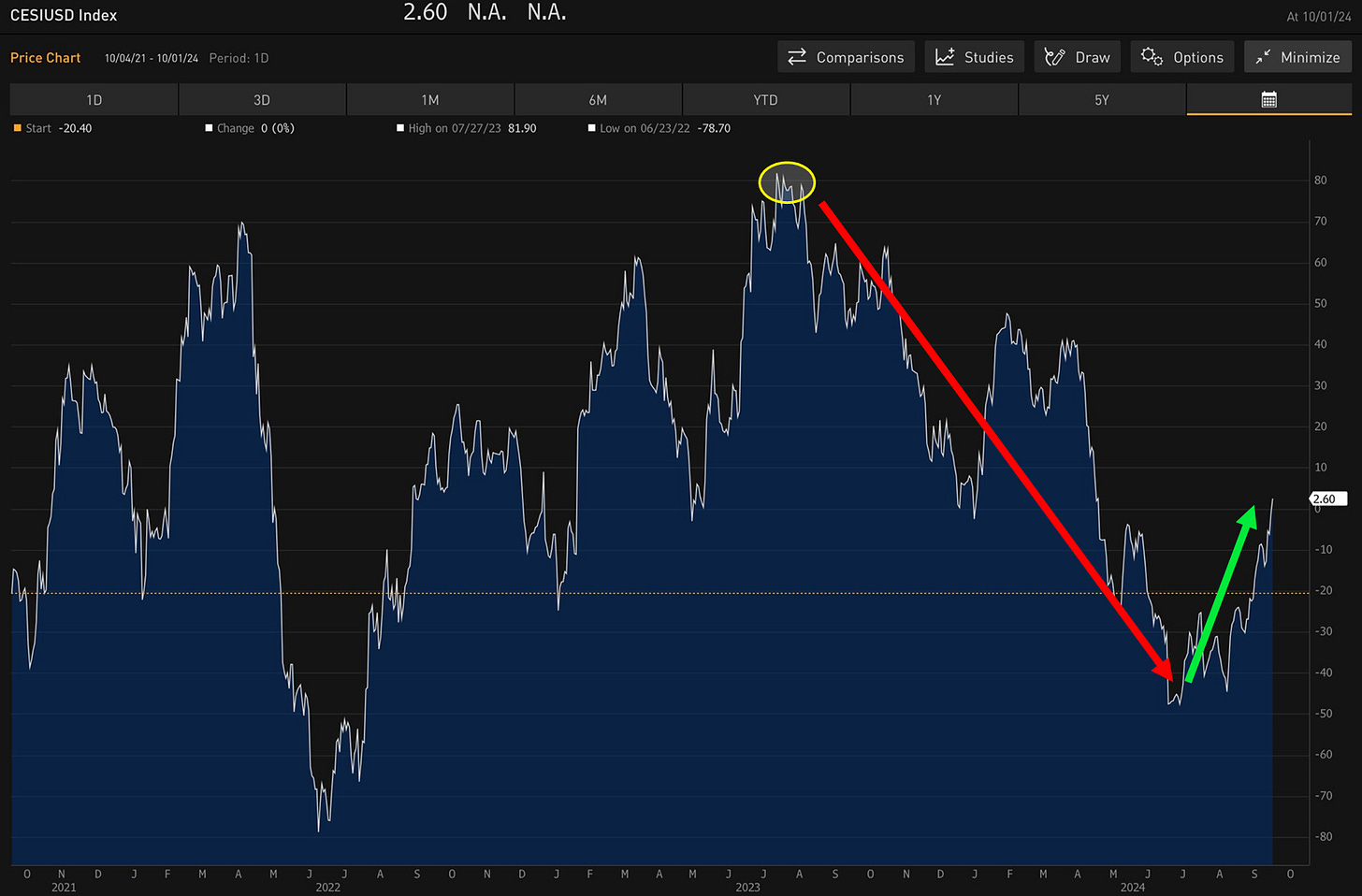Click the Period: 1D label
1362x896 pixels.
tap(239, 58)
